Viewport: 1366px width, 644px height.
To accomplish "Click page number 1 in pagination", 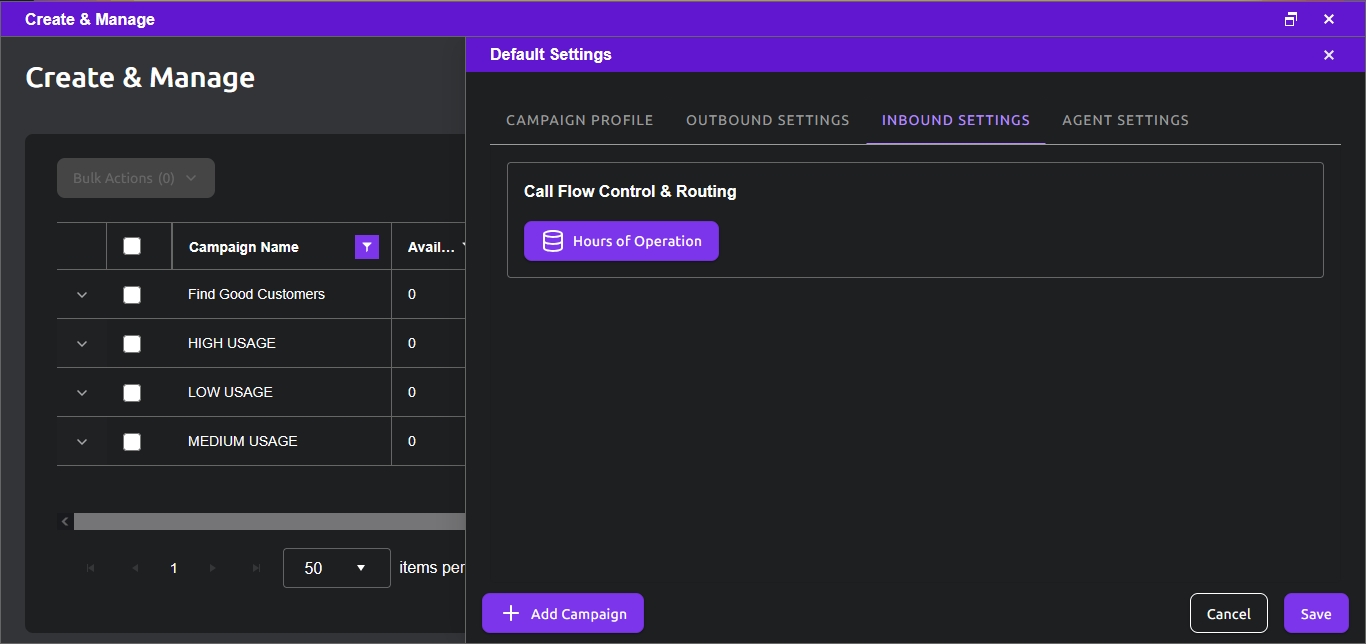I will 174,568.
